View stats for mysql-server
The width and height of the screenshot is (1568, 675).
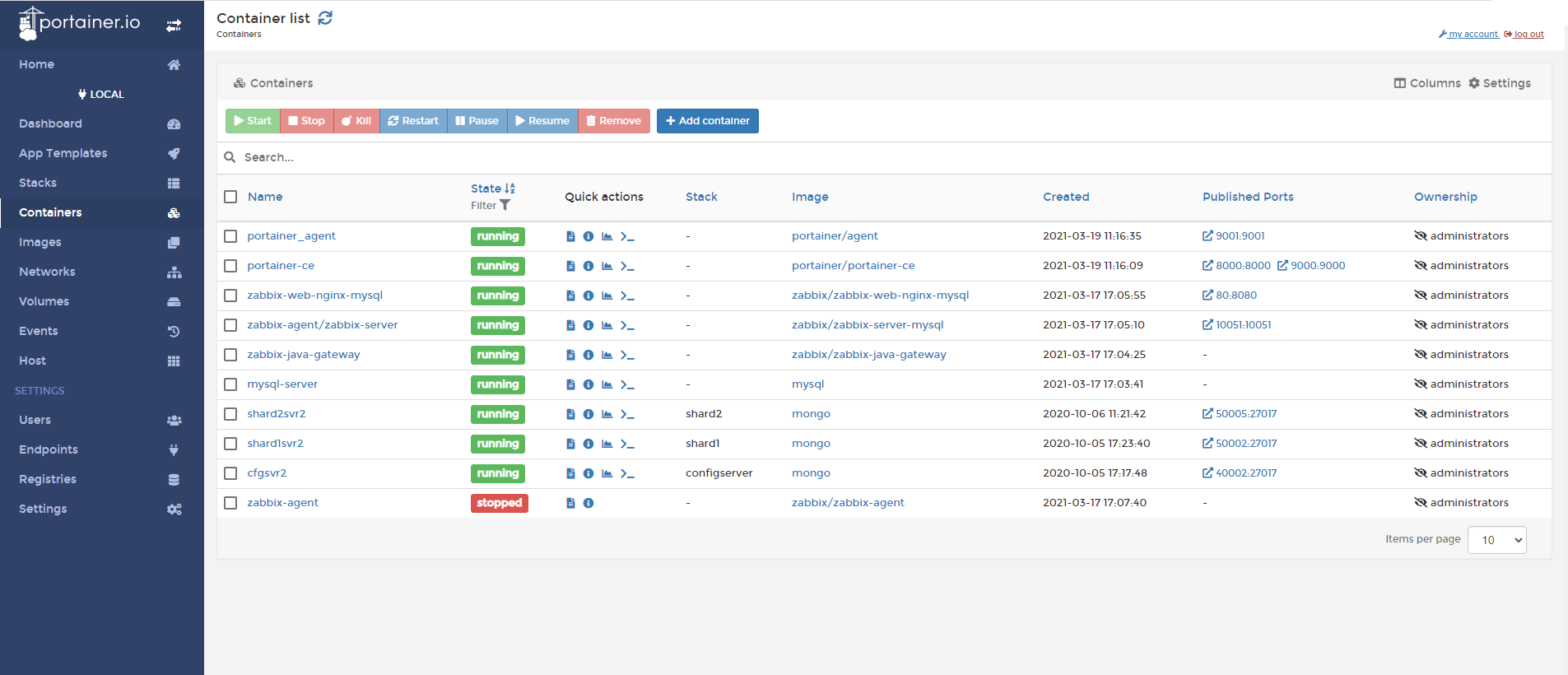click(607, 384)
